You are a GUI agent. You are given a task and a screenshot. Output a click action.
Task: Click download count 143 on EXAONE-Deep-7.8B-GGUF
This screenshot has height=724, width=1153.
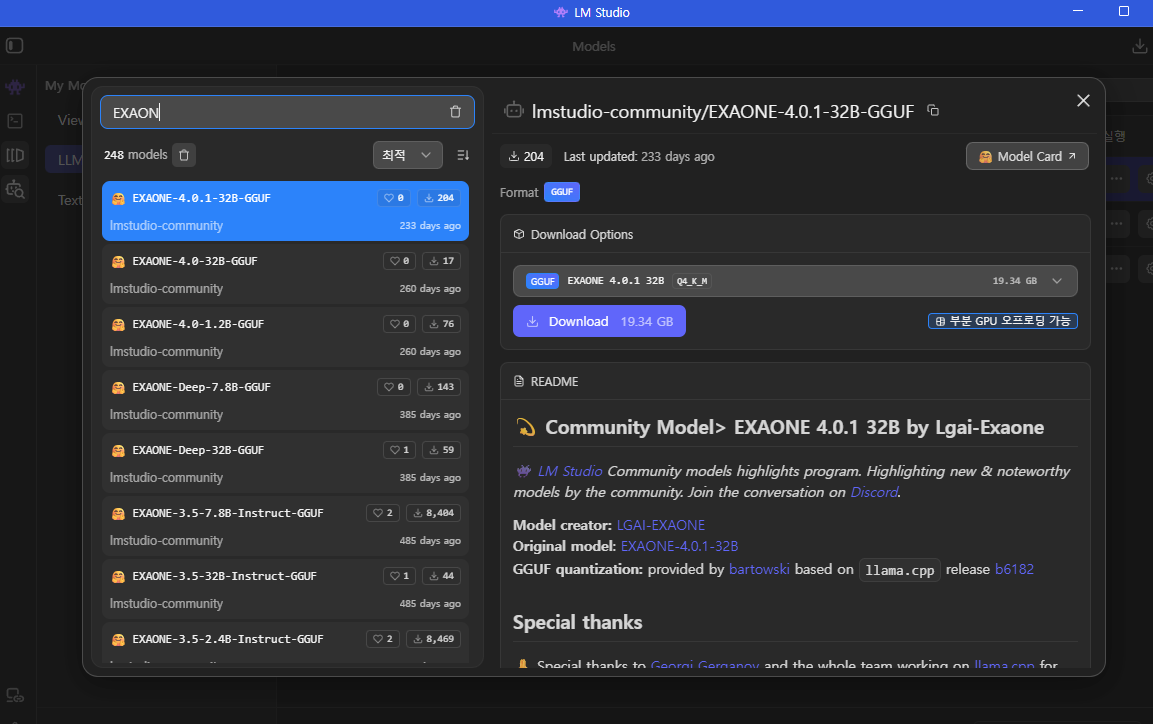pyautogui.click(x=439, y=387)
